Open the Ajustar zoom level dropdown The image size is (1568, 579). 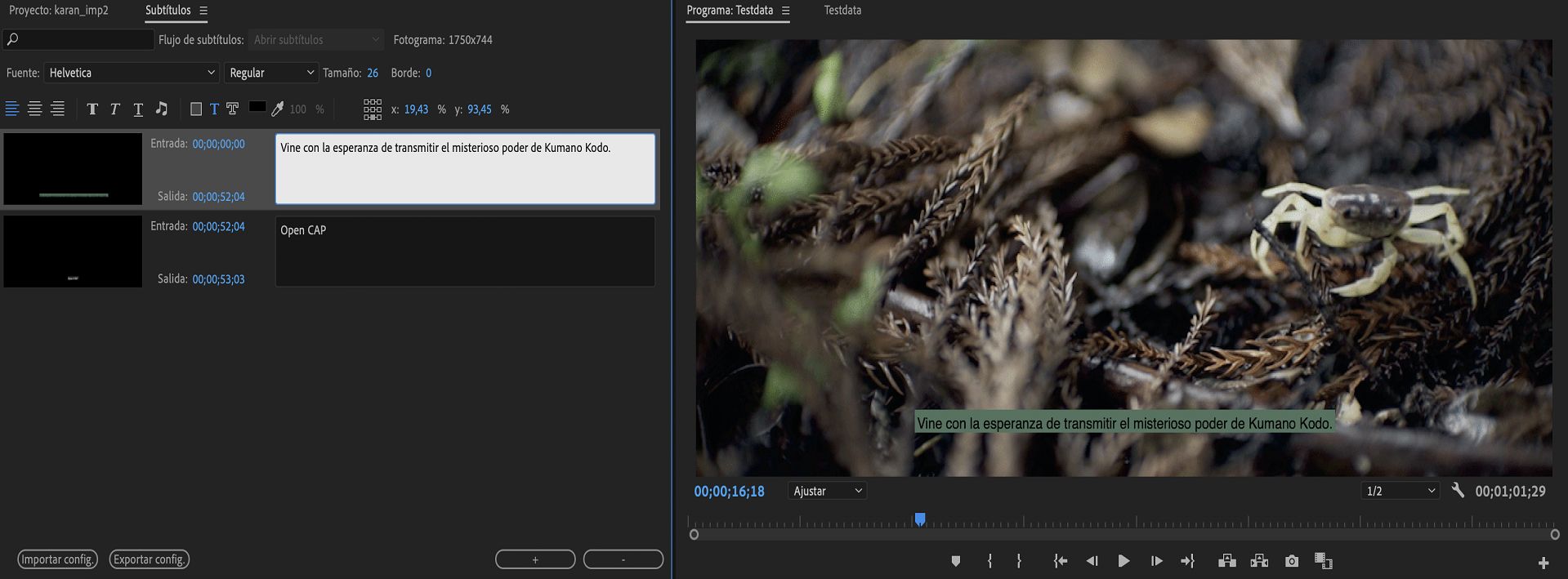click(827, 491)
